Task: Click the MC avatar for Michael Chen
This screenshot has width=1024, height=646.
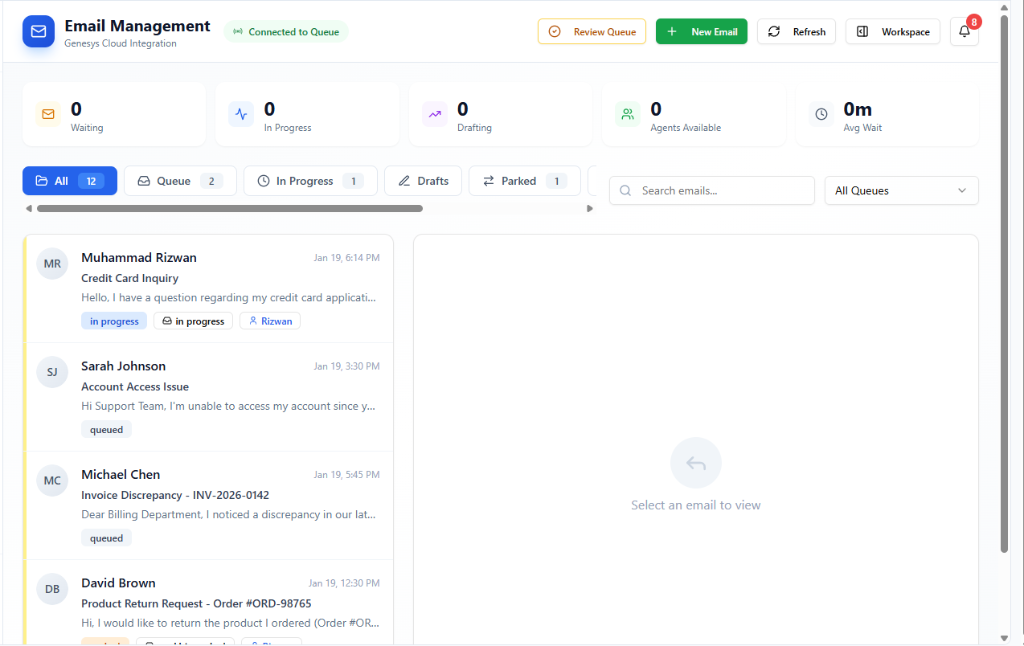Action: click(x=52, y=481)
